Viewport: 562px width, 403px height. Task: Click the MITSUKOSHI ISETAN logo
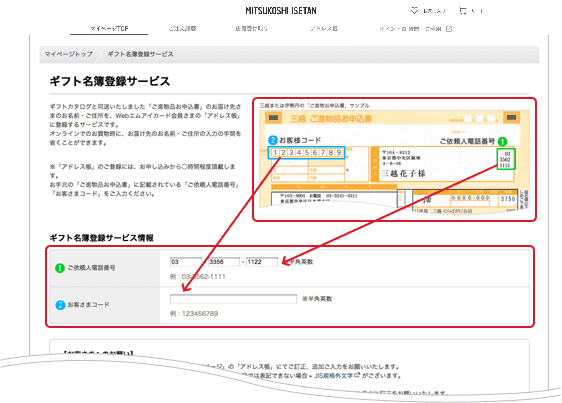tap(281, 11)
